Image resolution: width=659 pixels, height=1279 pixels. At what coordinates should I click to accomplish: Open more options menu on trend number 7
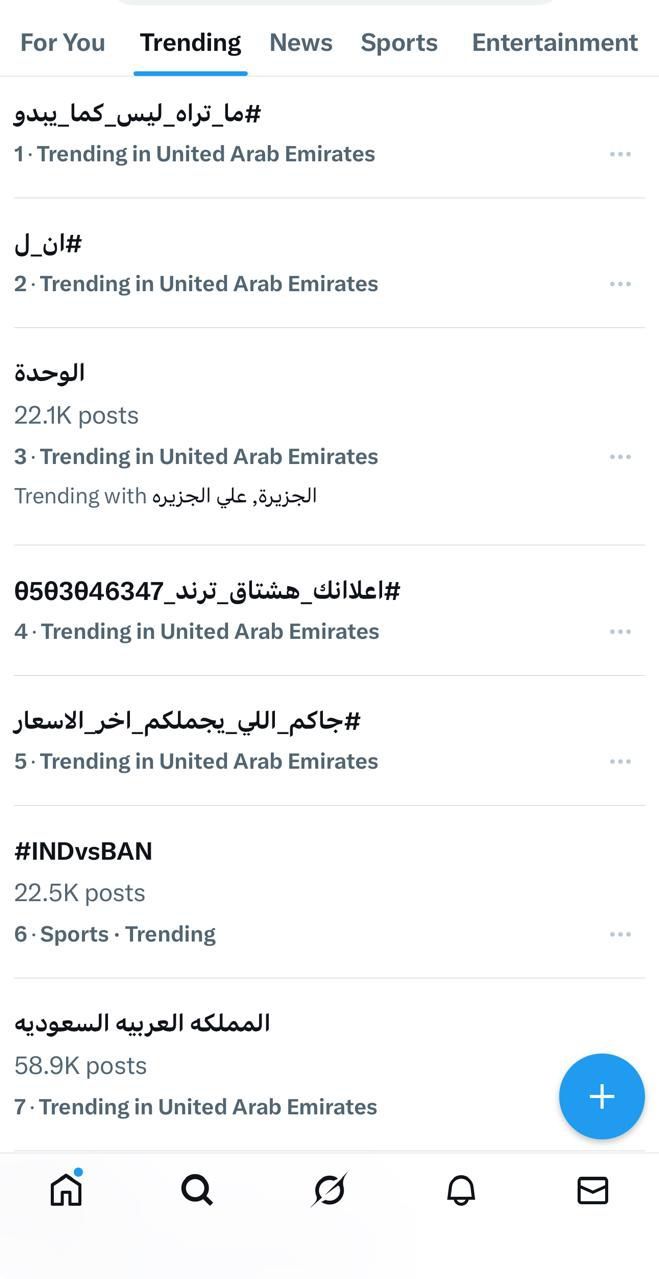tap(620, 1107)
